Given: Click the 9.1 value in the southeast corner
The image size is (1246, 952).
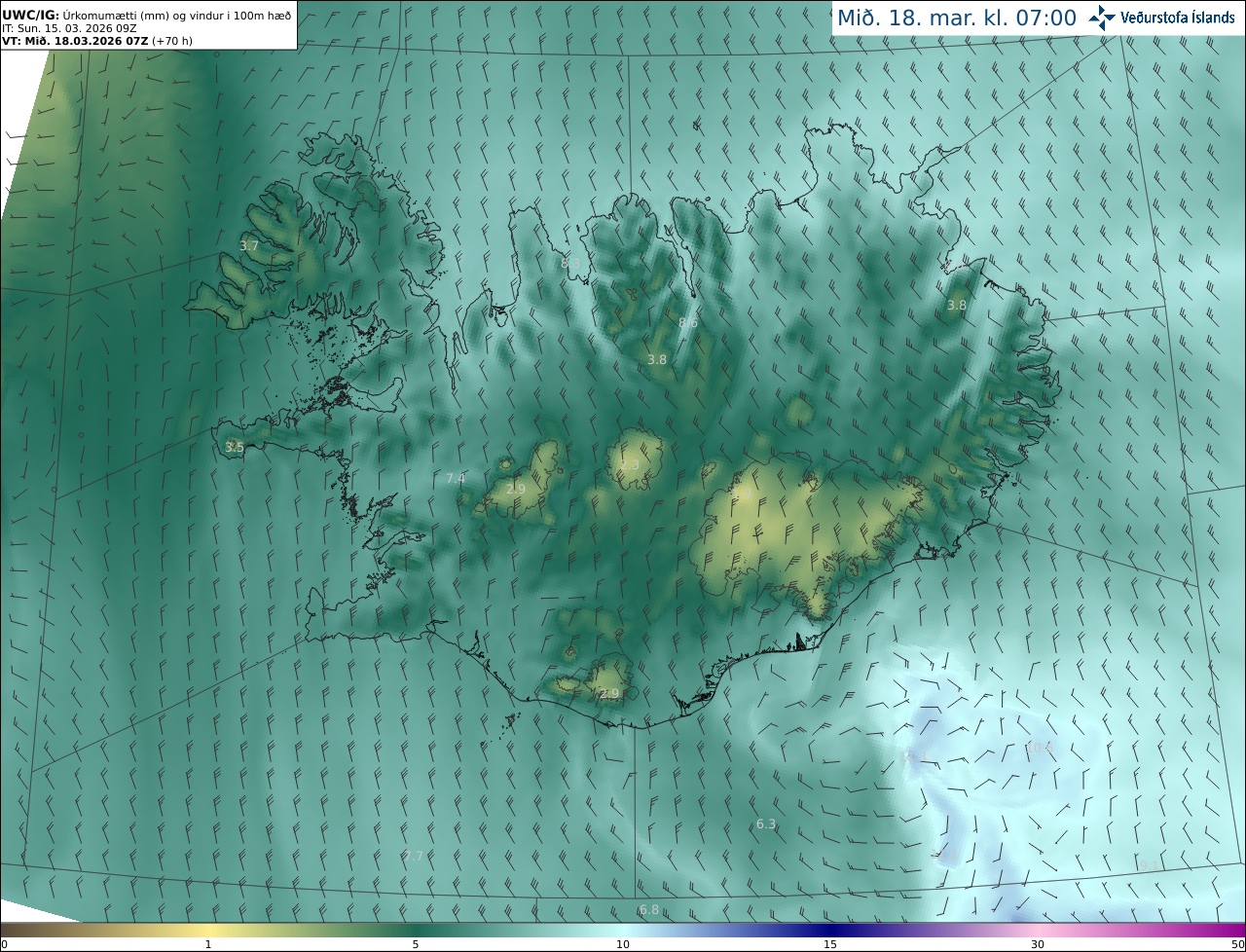Looking at the screenshot, I should (x=1150, y=865).
